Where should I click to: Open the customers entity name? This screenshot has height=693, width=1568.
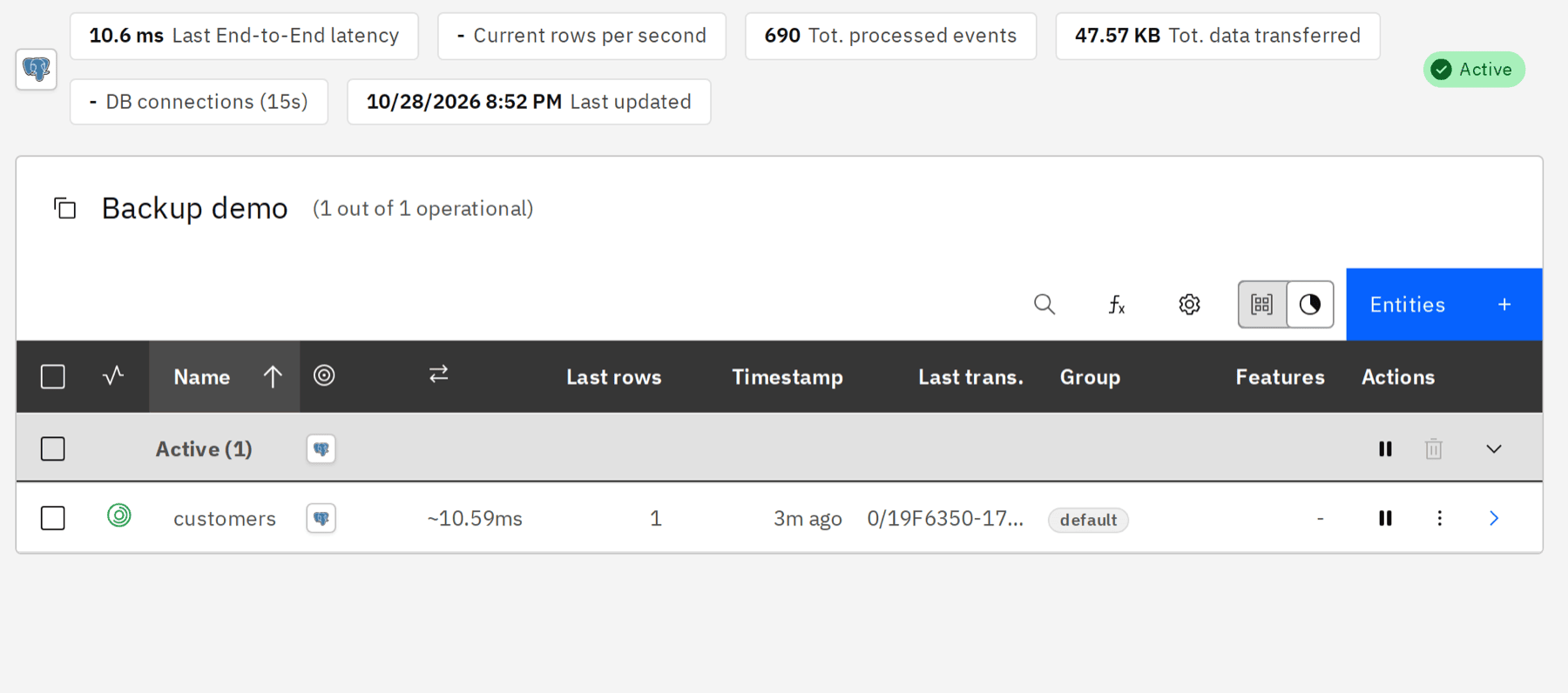(x=225, y=519)
